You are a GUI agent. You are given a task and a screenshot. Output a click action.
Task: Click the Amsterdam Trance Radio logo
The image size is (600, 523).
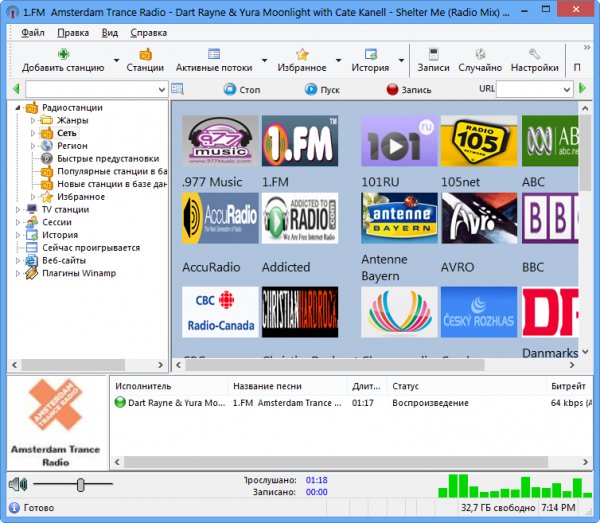[x=56, y=405]
